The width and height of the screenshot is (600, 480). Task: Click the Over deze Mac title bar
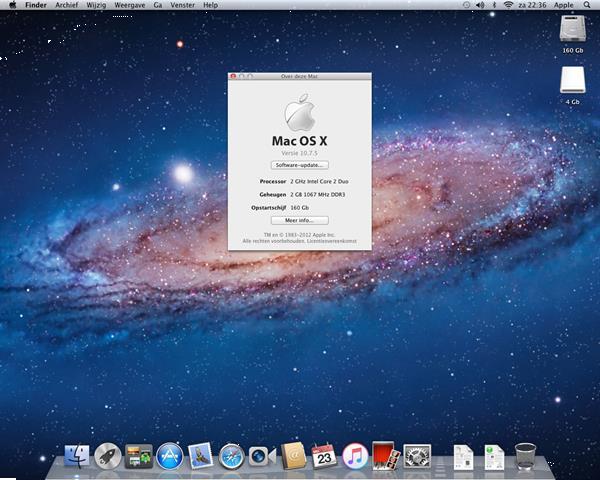300,76
